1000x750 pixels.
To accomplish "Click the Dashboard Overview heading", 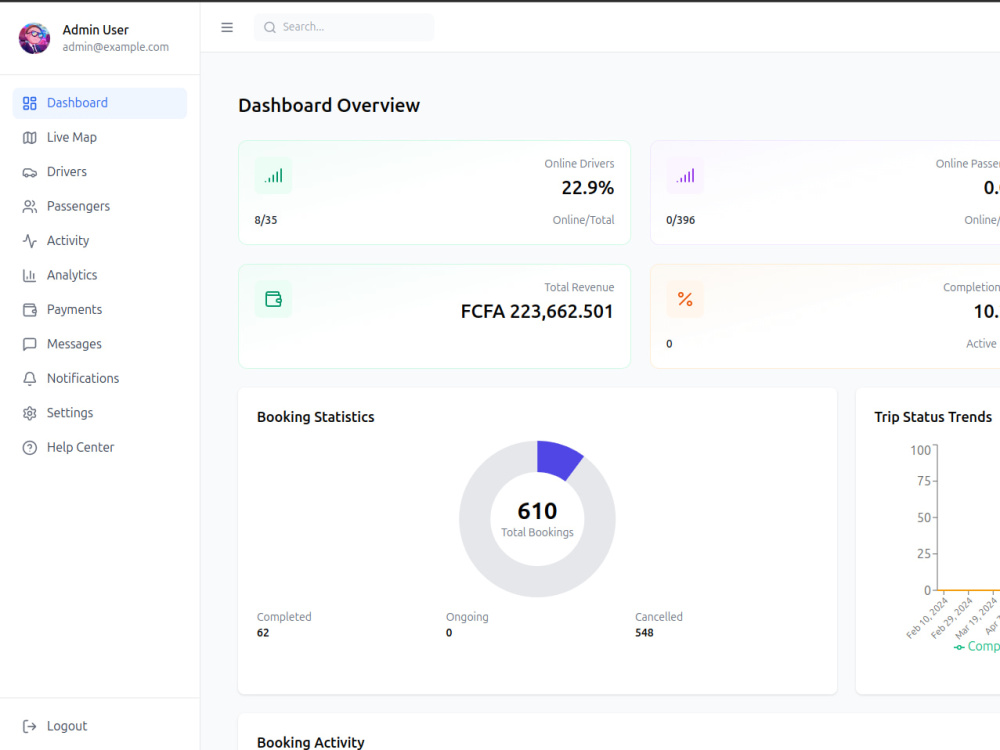I will coord(329,105).
